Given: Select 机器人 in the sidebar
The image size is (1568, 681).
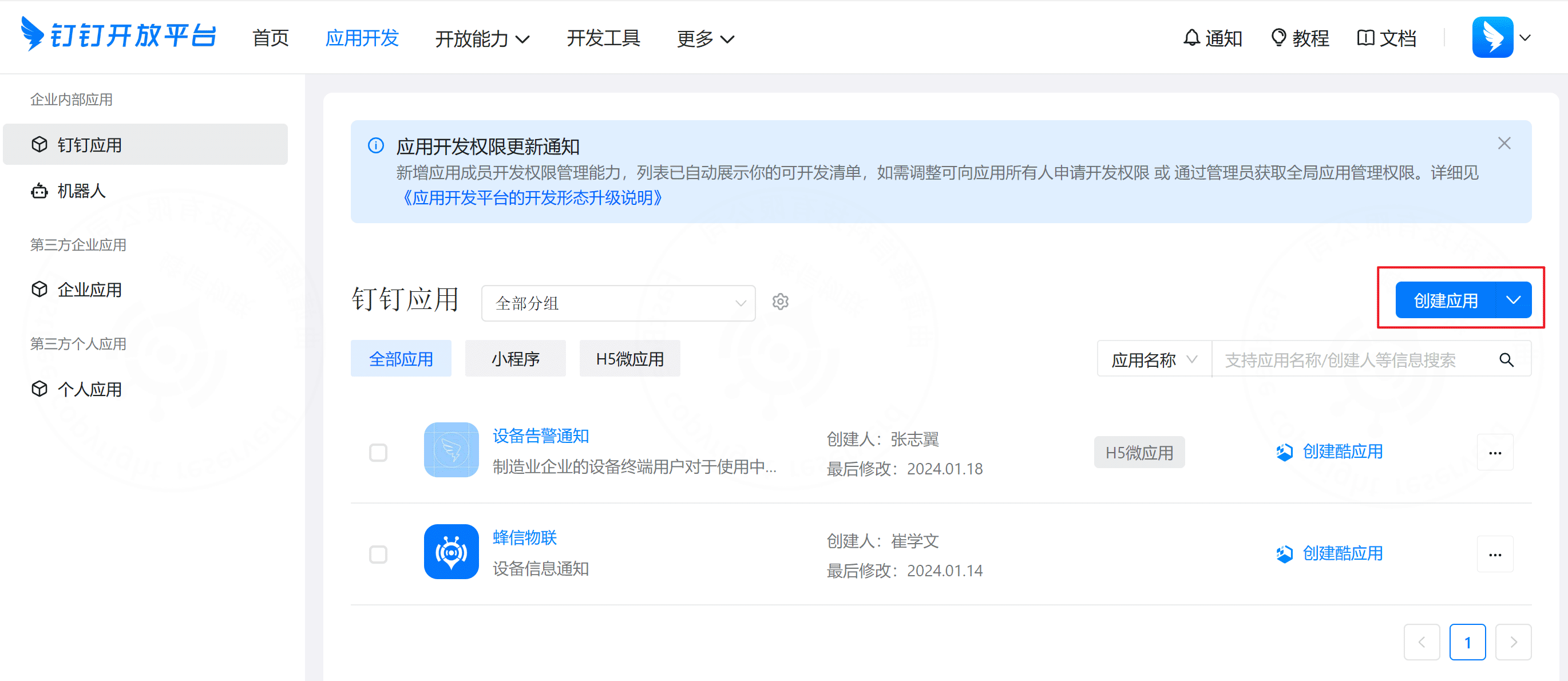Looking at the screenshot, I should tap(145, 191).
